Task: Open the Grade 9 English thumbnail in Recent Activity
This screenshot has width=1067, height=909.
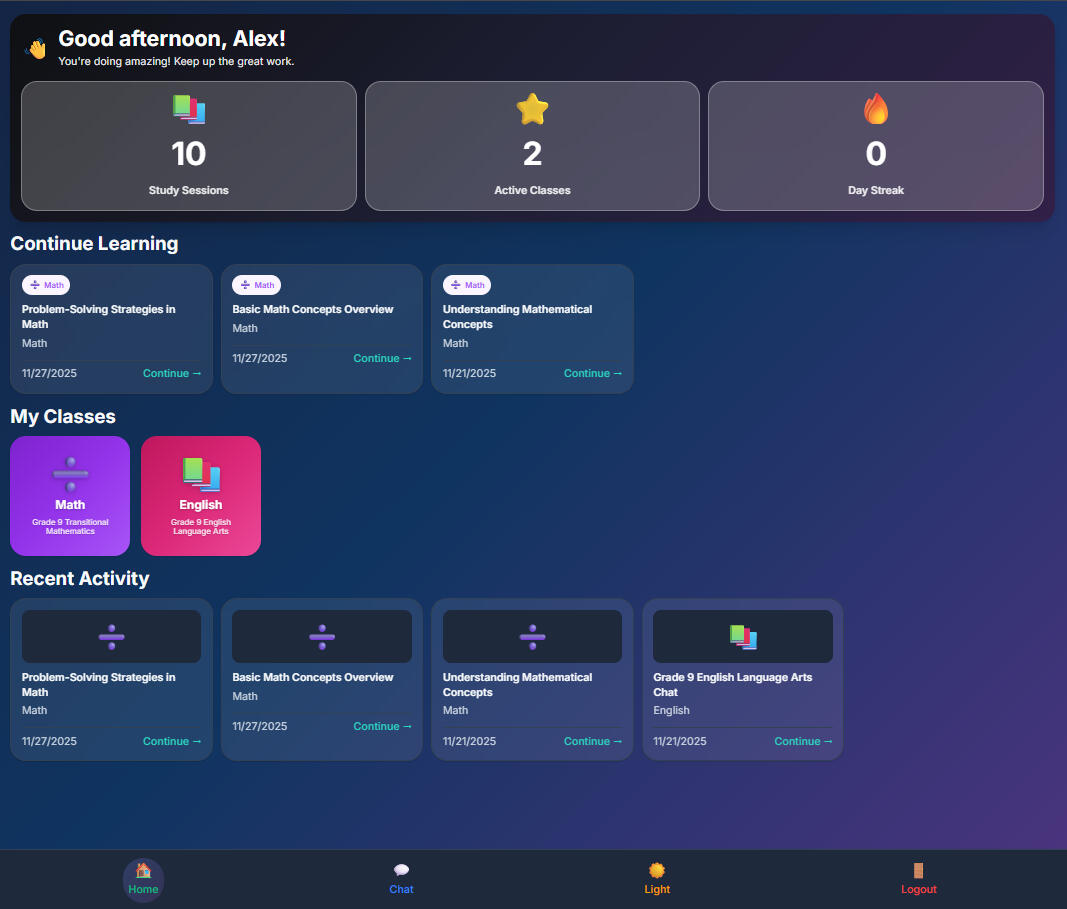Action: pos(742,636)
